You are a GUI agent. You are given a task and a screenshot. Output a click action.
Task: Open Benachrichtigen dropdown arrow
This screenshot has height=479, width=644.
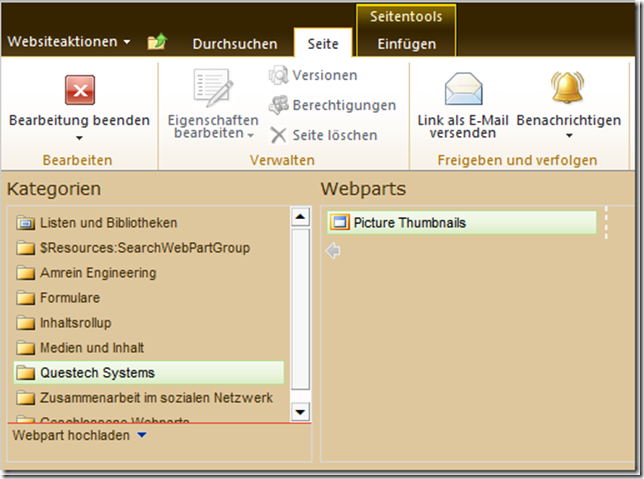(569, 136)
